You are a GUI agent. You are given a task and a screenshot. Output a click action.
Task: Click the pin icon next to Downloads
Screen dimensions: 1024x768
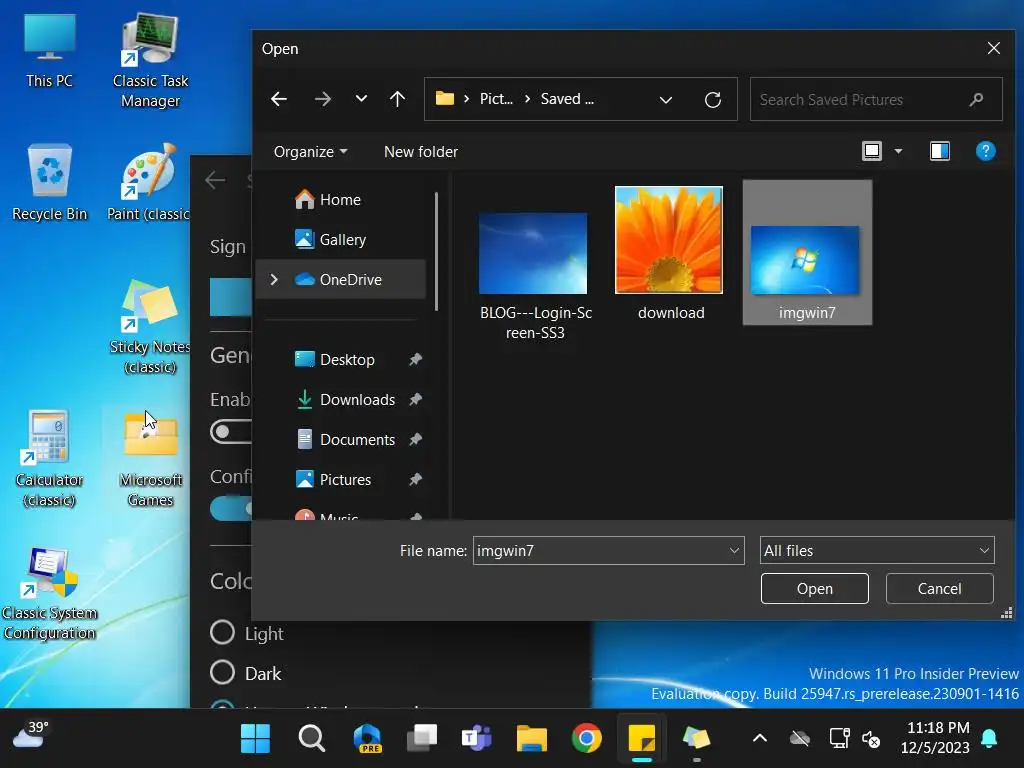(x=415, y=400)
